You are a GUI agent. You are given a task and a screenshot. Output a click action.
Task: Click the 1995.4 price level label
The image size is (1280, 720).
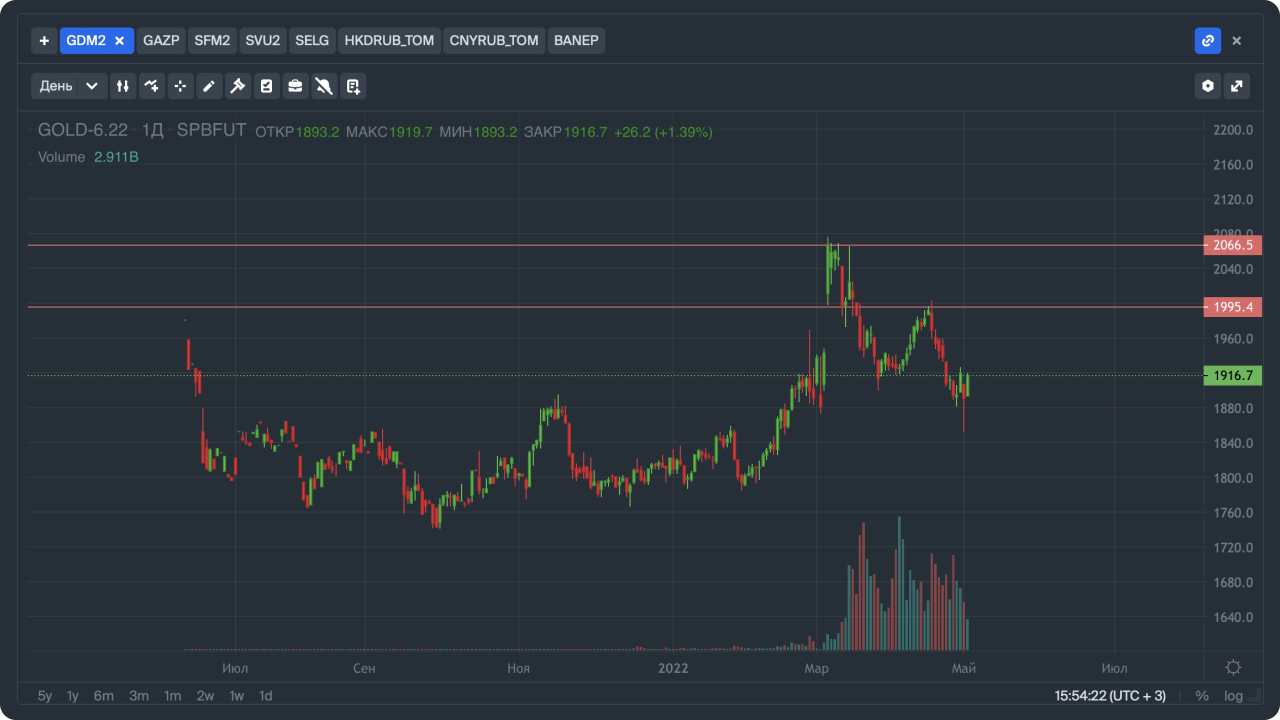tap(1234, 307)
